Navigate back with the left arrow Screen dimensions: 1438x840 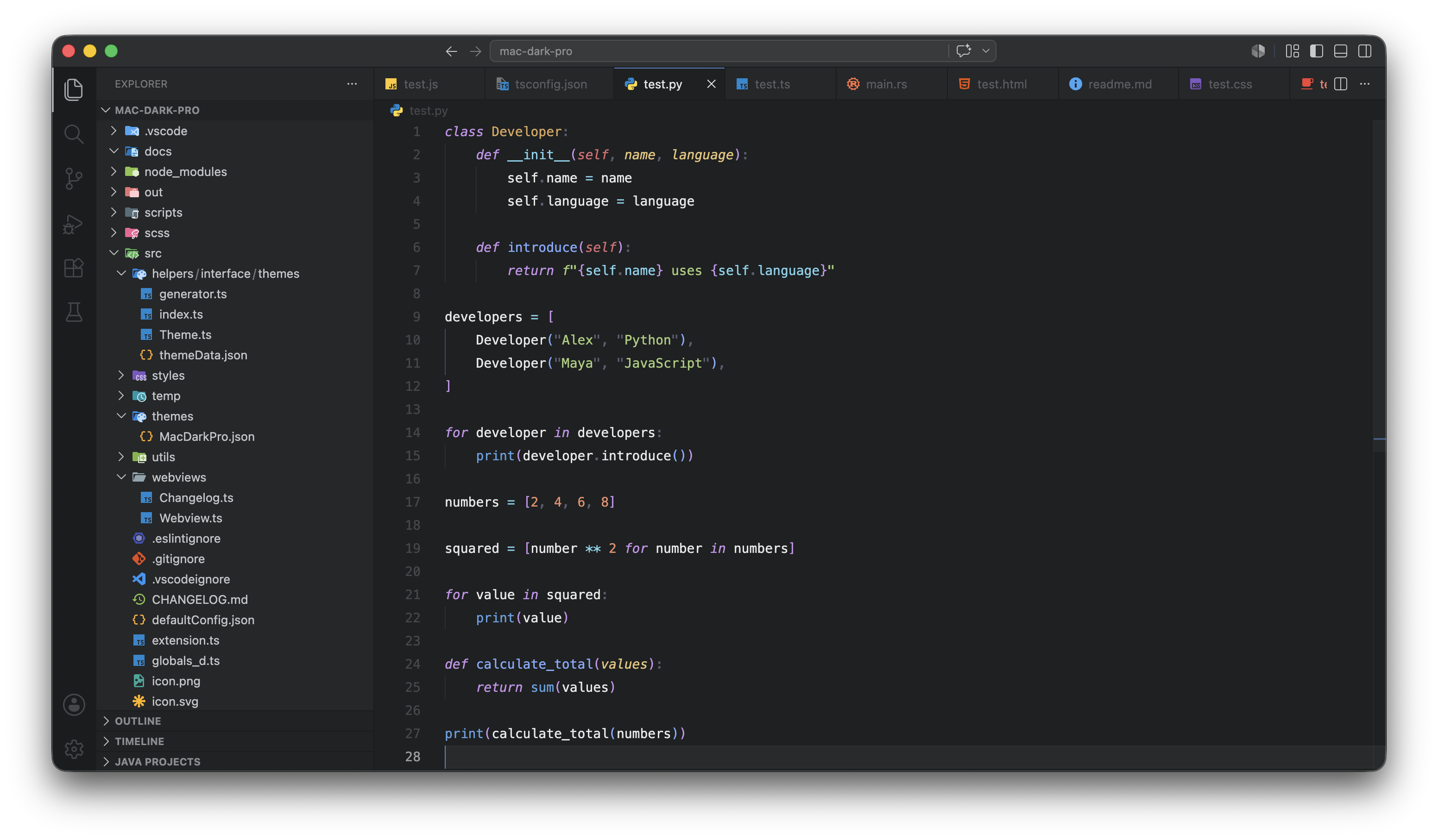[451, 51]
